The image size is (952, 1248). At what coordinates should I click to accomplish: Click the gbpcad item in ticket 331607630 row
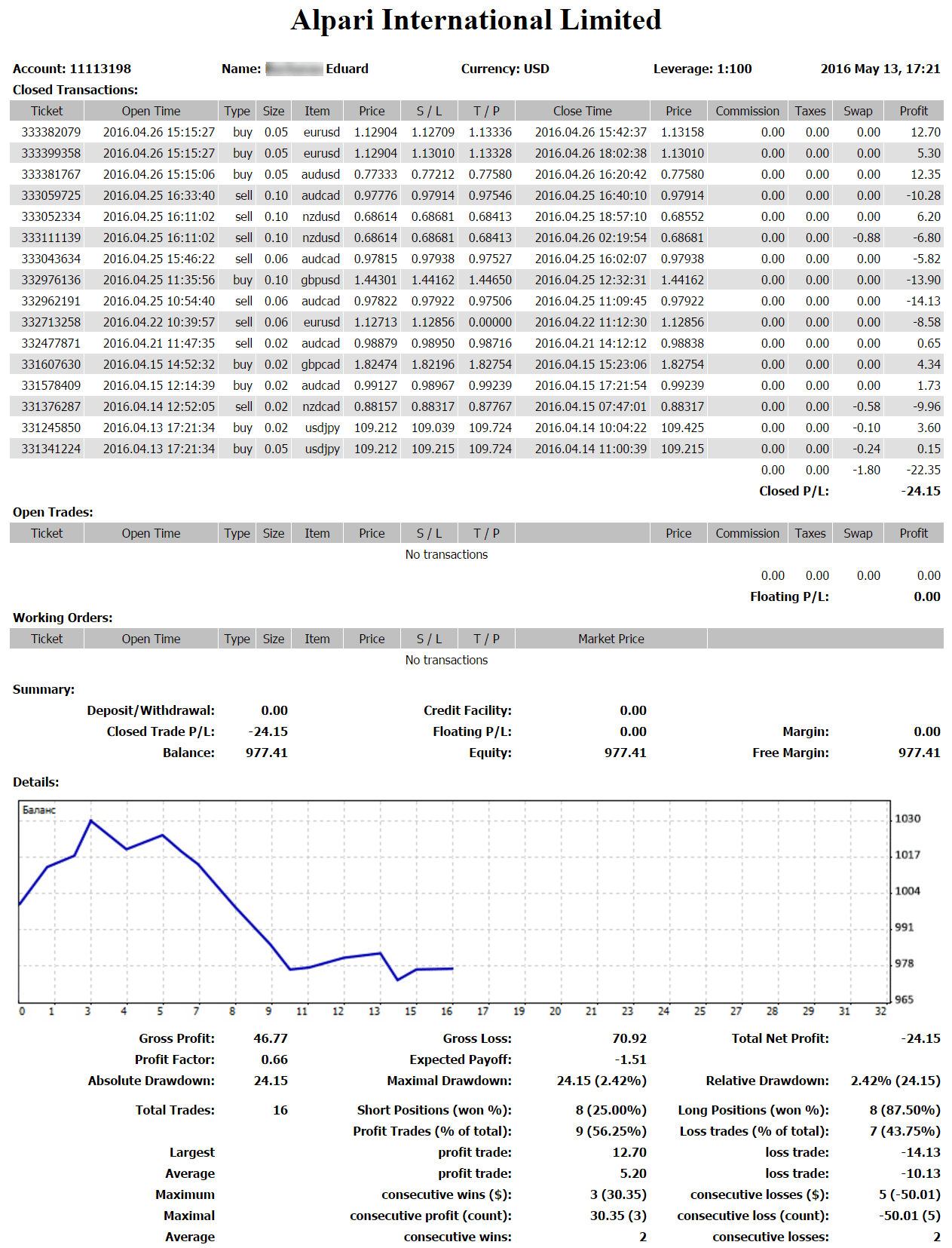[320, 364]
